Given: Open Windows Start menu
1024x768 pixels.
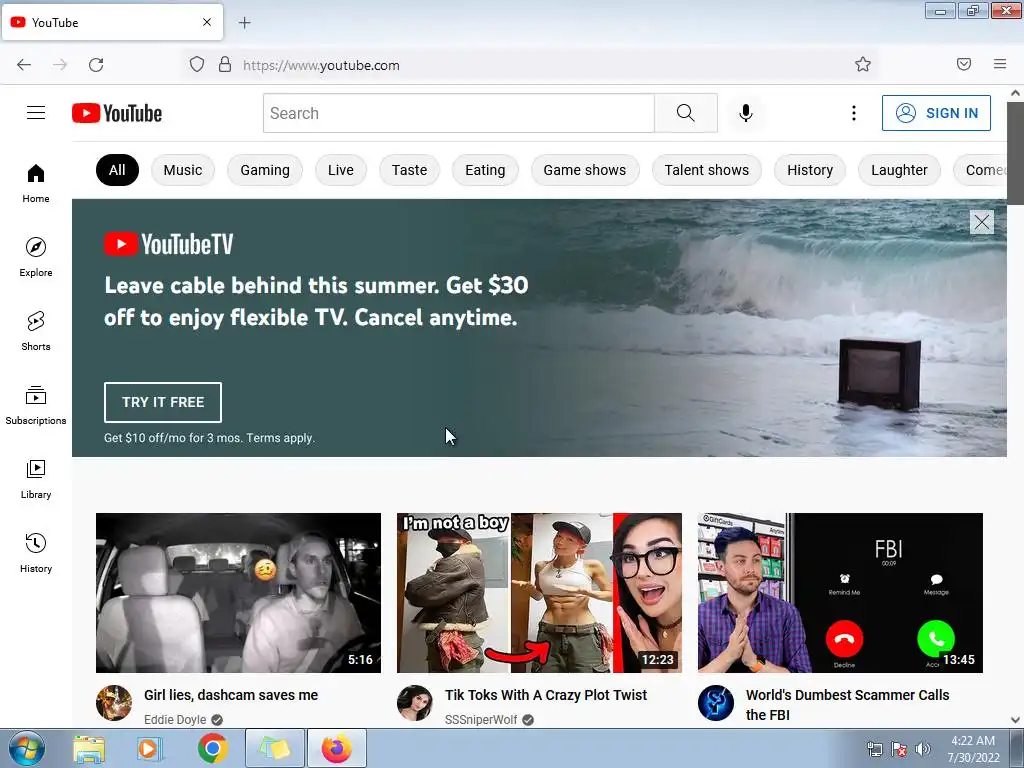Looking at the screenshot, I should (x=25, y=748).
